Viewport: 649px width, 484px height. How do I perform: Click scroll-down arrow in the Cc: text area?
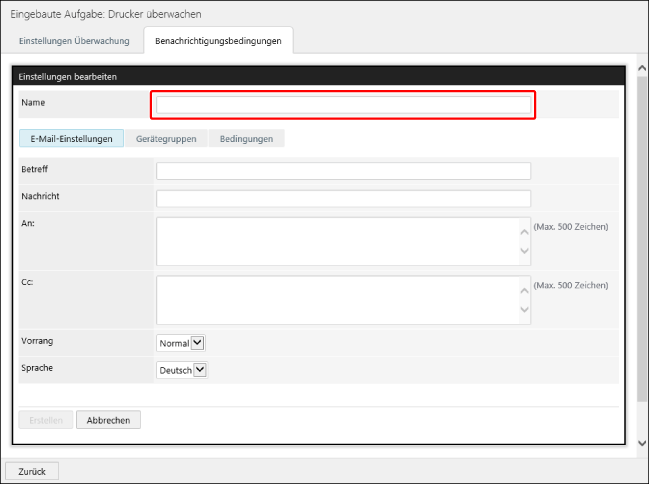pos(524,311)
